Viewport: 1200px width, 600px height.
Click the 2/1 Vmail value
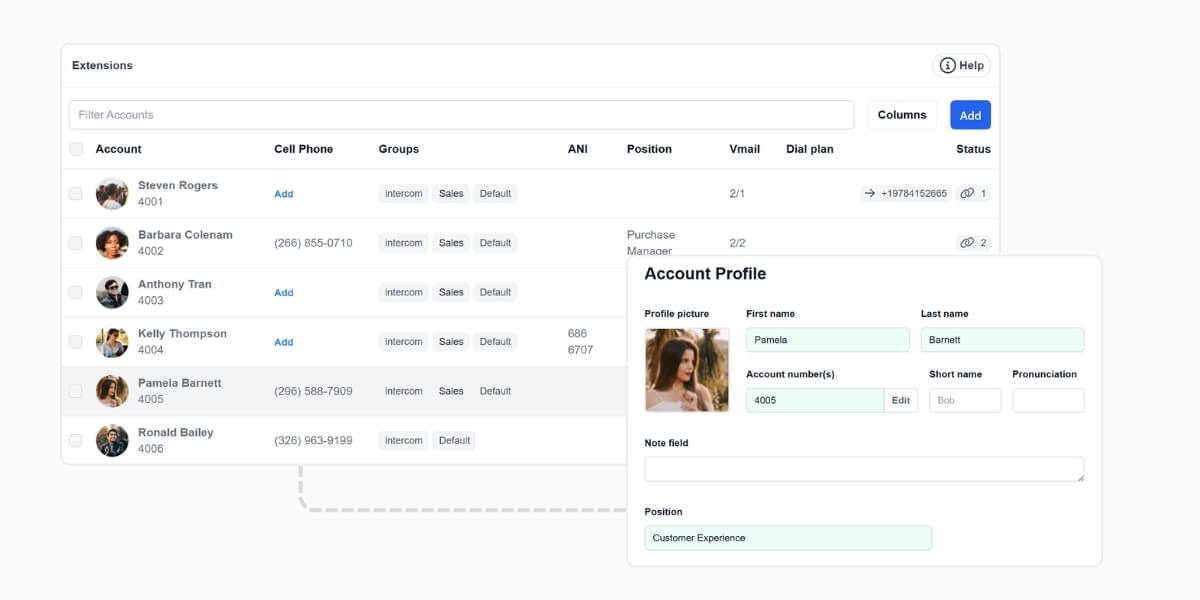click(737, 193)
